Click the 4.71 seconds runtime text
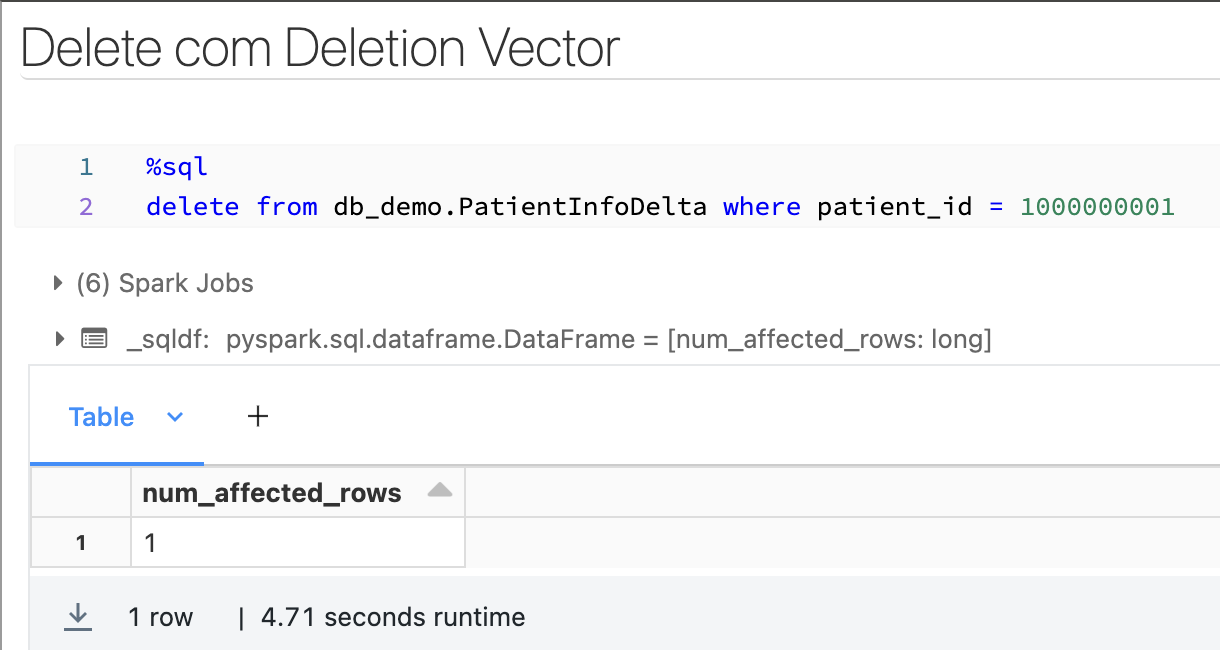 pos(393,617)
